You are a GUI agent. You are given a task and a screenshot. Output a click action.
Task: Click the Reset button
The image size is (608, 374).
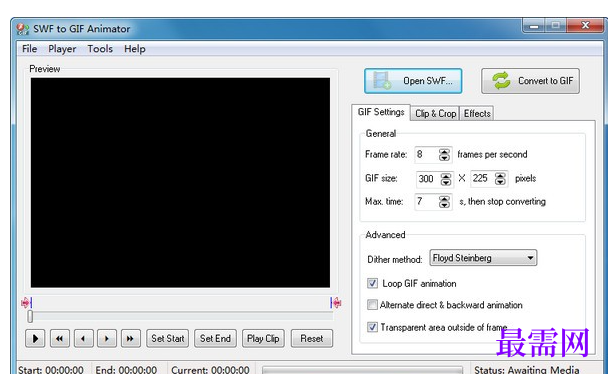click(312, 338)
